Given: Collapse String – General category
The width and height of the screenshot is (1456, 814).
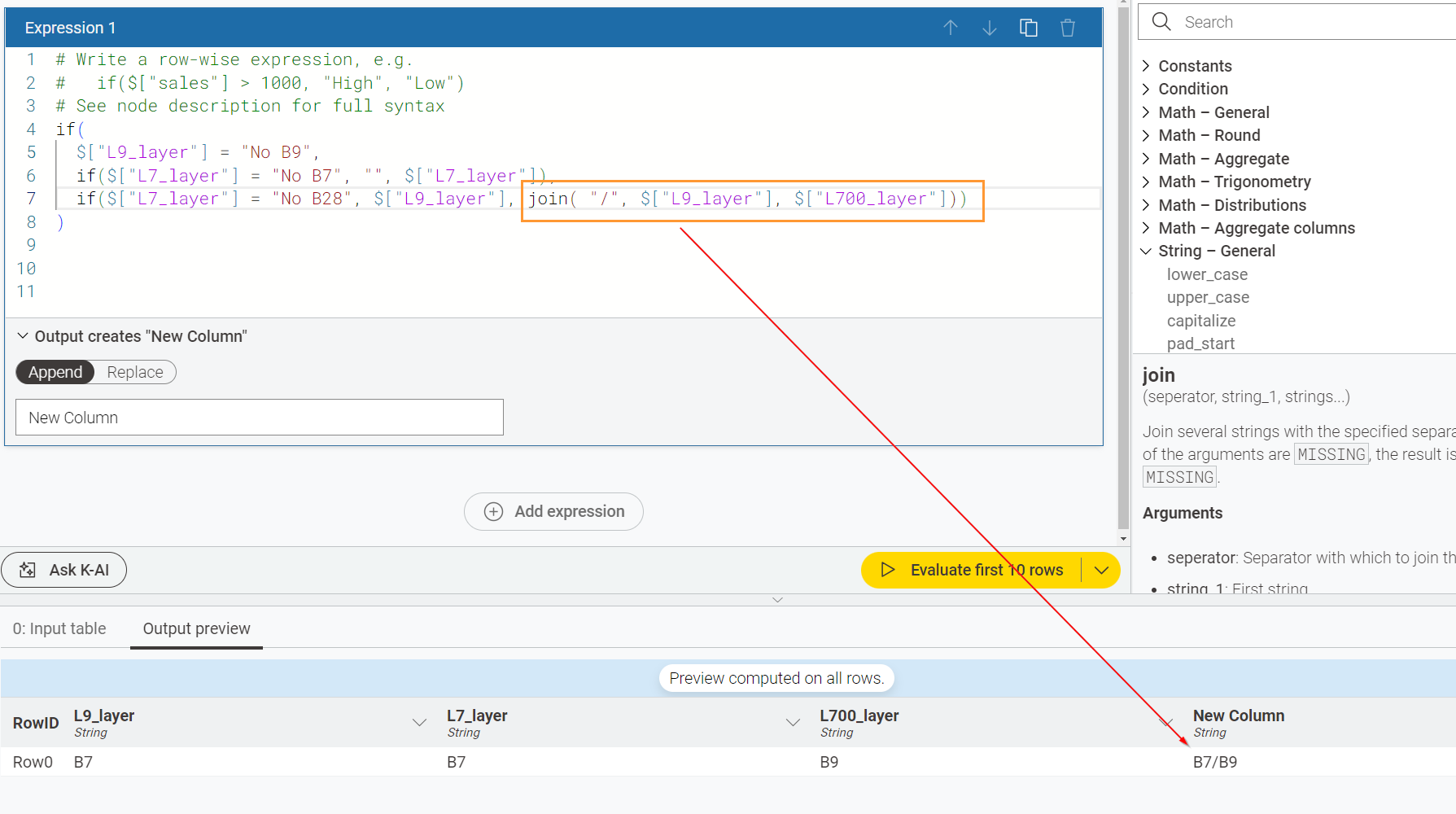Looking at the screenshot, I should [x=1146, y=251].
